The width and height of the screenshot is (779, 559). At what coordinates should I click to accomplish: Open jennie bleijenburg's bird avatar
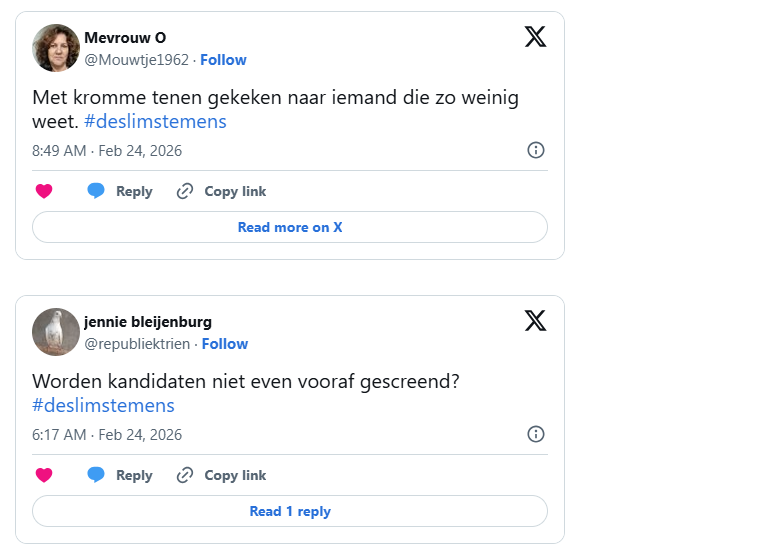click(56, 332)
